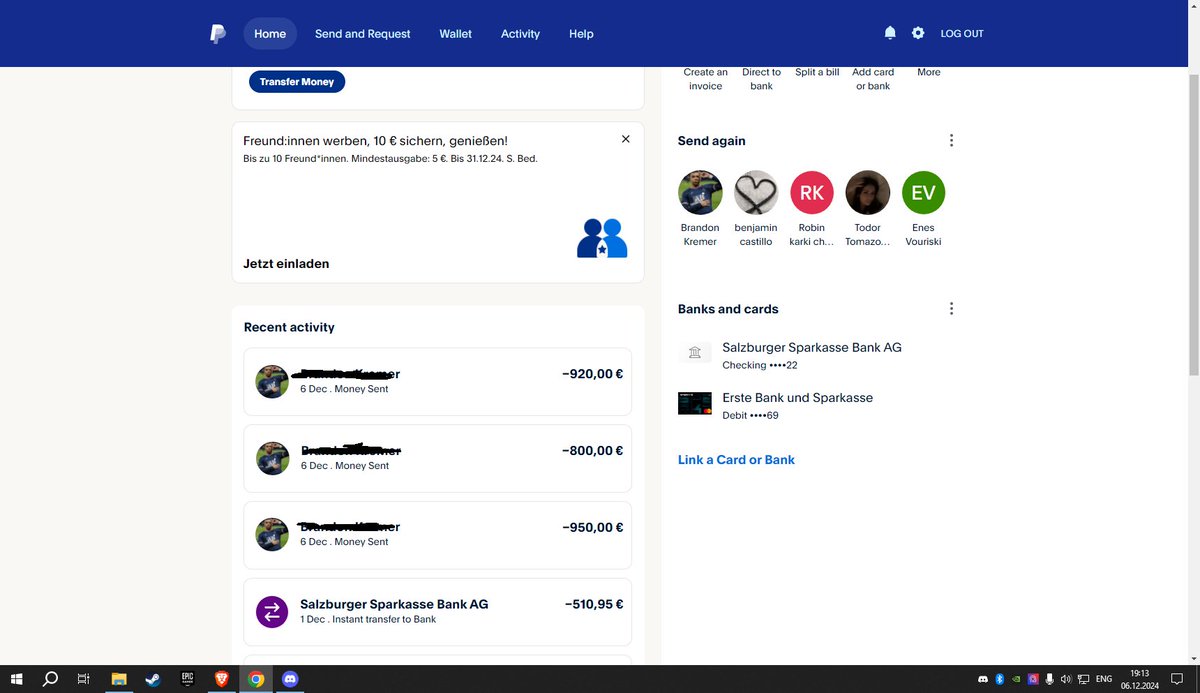Click the More shortcut label

929,72
